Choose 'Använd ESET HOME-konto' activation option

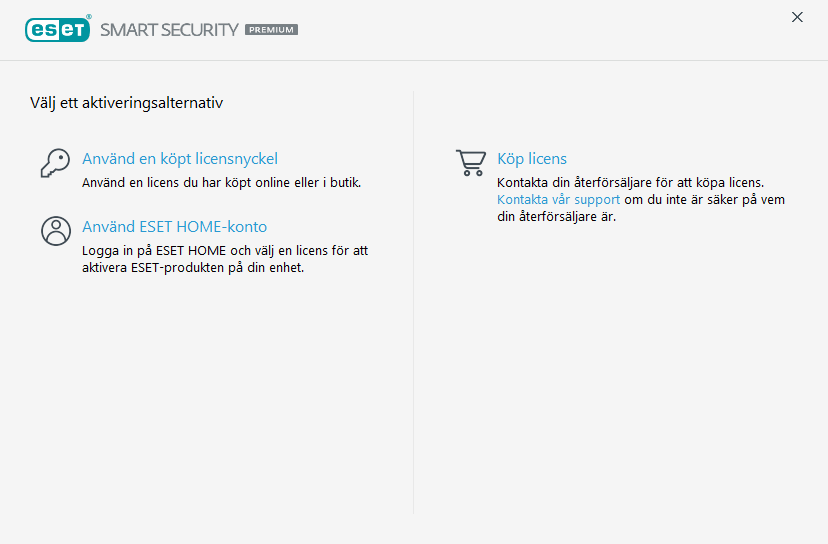tap(174, 227)
